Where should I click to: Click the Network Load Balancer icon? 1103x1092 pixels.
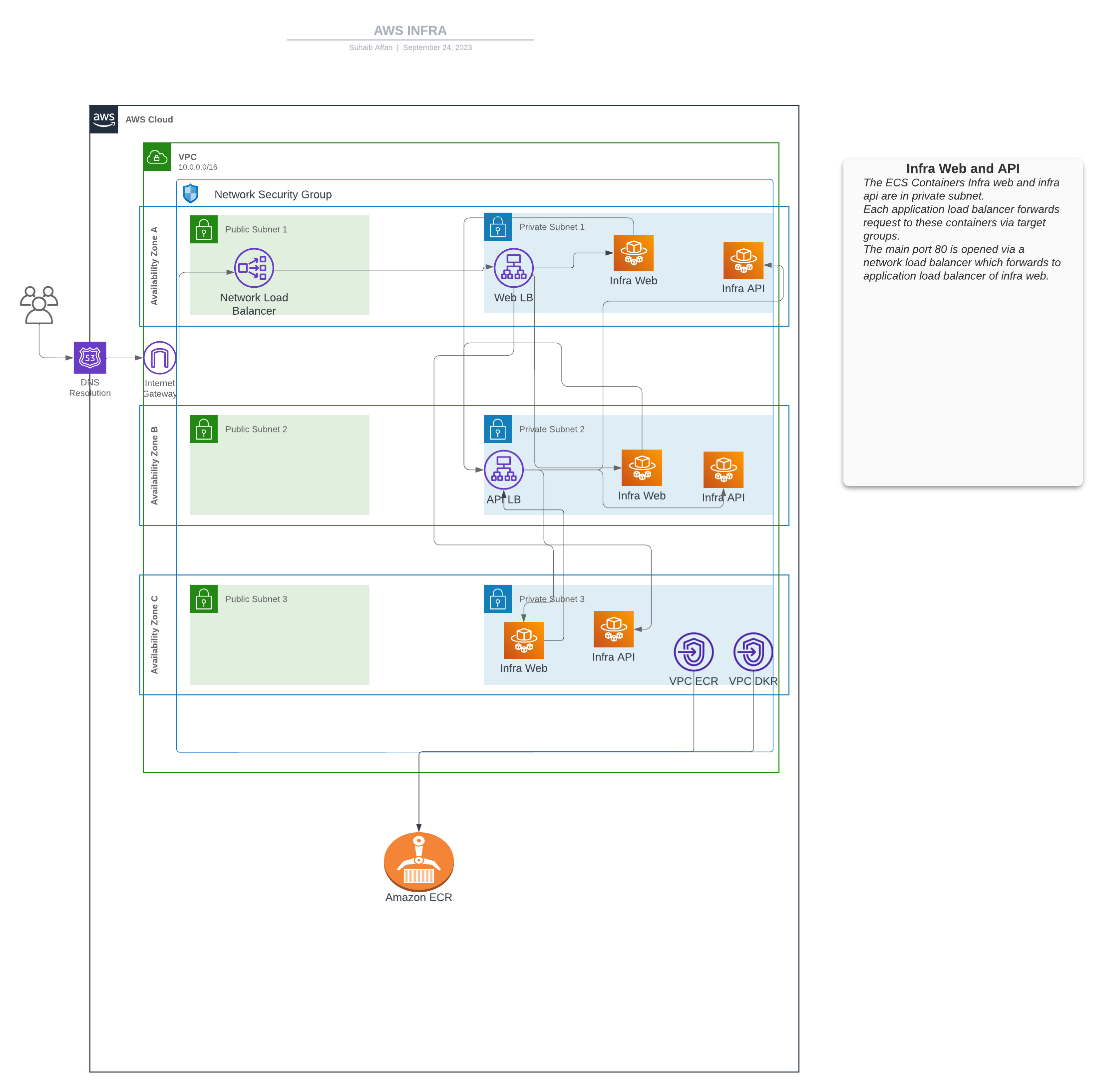(254, 268)
